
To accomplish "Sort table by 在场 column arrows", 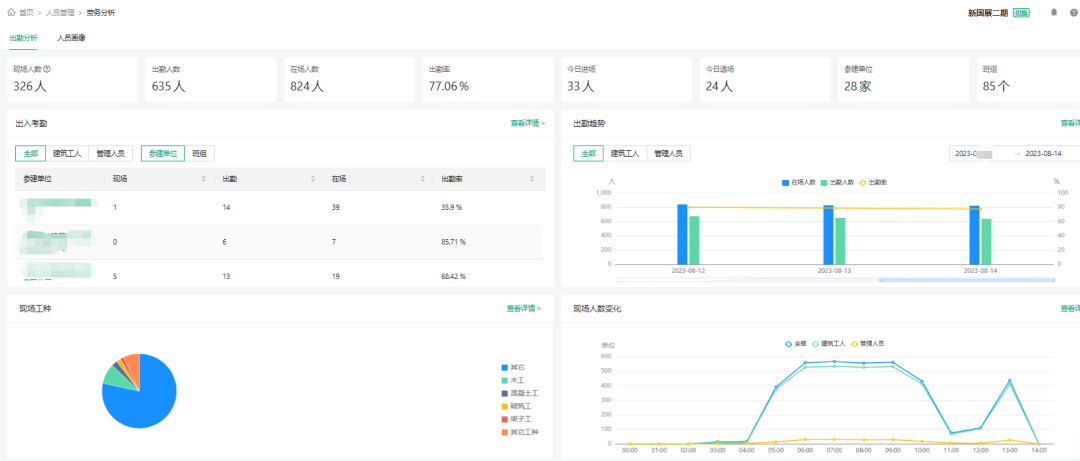I will click(423, 179).
